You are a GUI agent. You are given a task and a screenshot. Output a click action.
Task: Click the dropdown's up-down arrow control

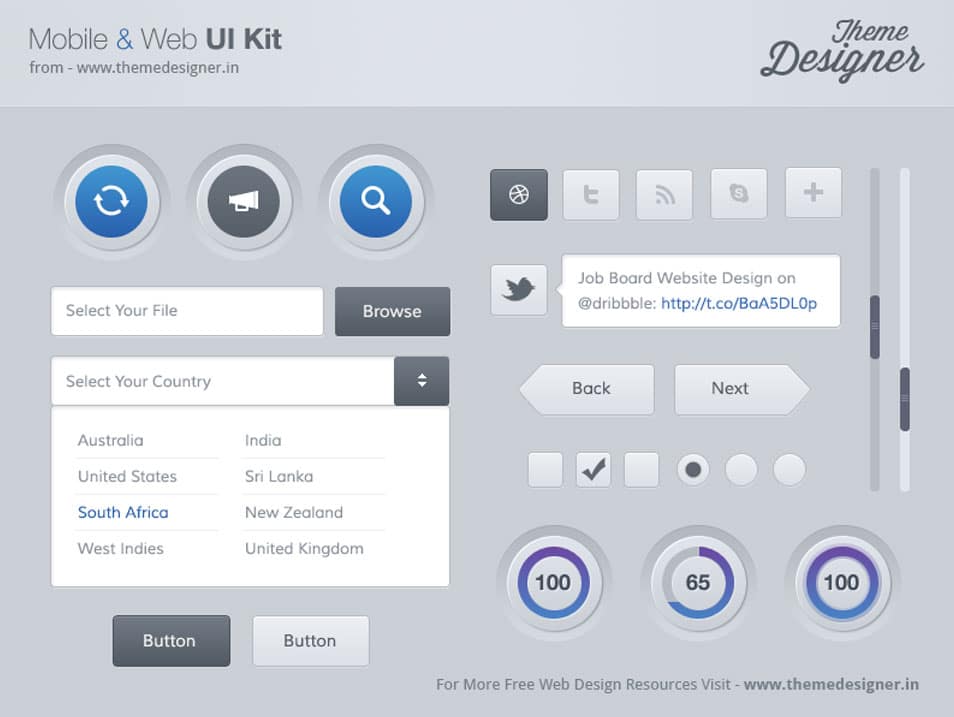click(x=421, y=381)
